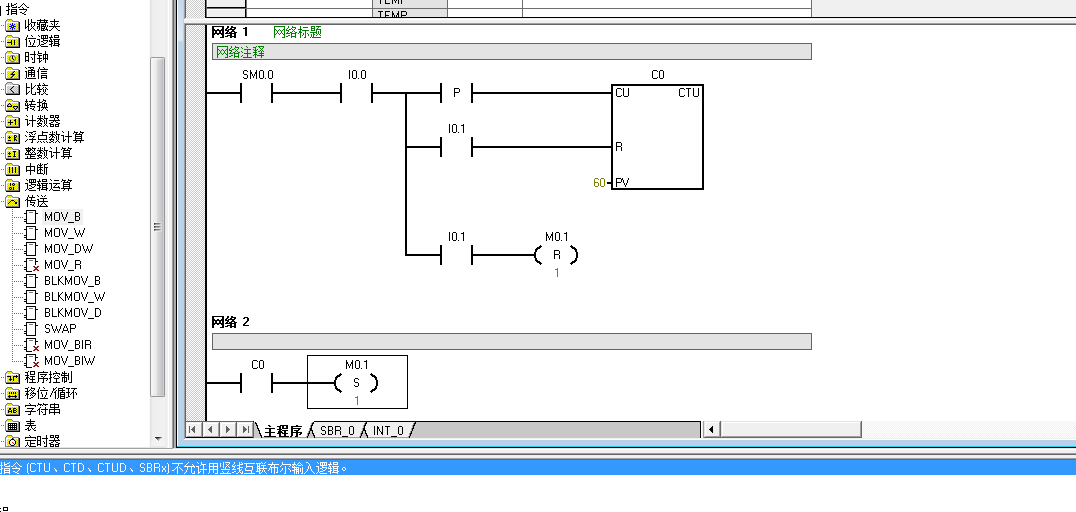Click the SM0.0 contact
The height and width of the screenshot is (512, 1076).
click(x=257, y=94)
